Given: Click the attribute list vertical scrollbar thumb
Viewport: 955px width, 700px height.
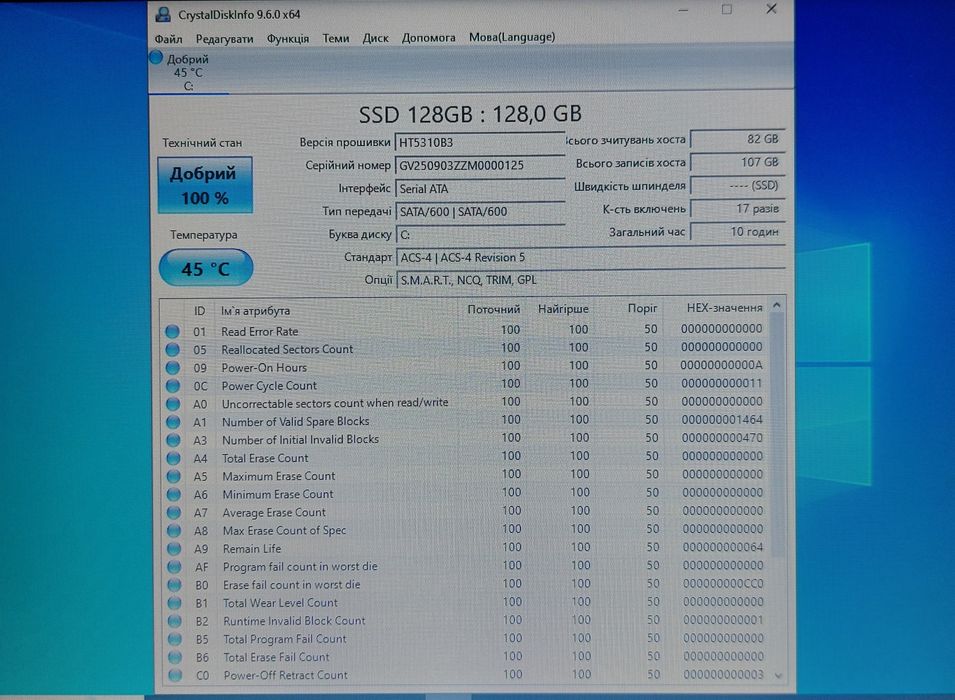Looking at the screenshot, I should [777, 434].
